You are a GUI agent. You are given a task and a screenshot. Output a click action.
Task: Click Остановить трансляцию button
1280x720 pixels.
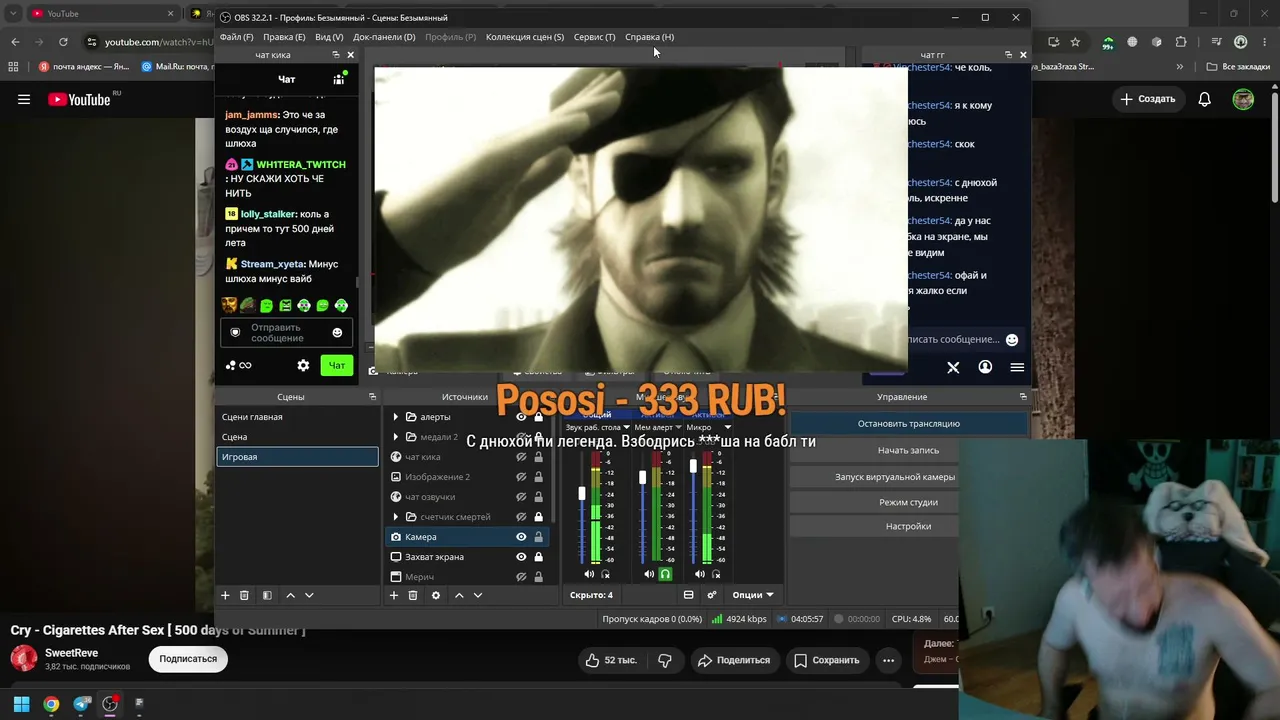(x=908, y=424)
